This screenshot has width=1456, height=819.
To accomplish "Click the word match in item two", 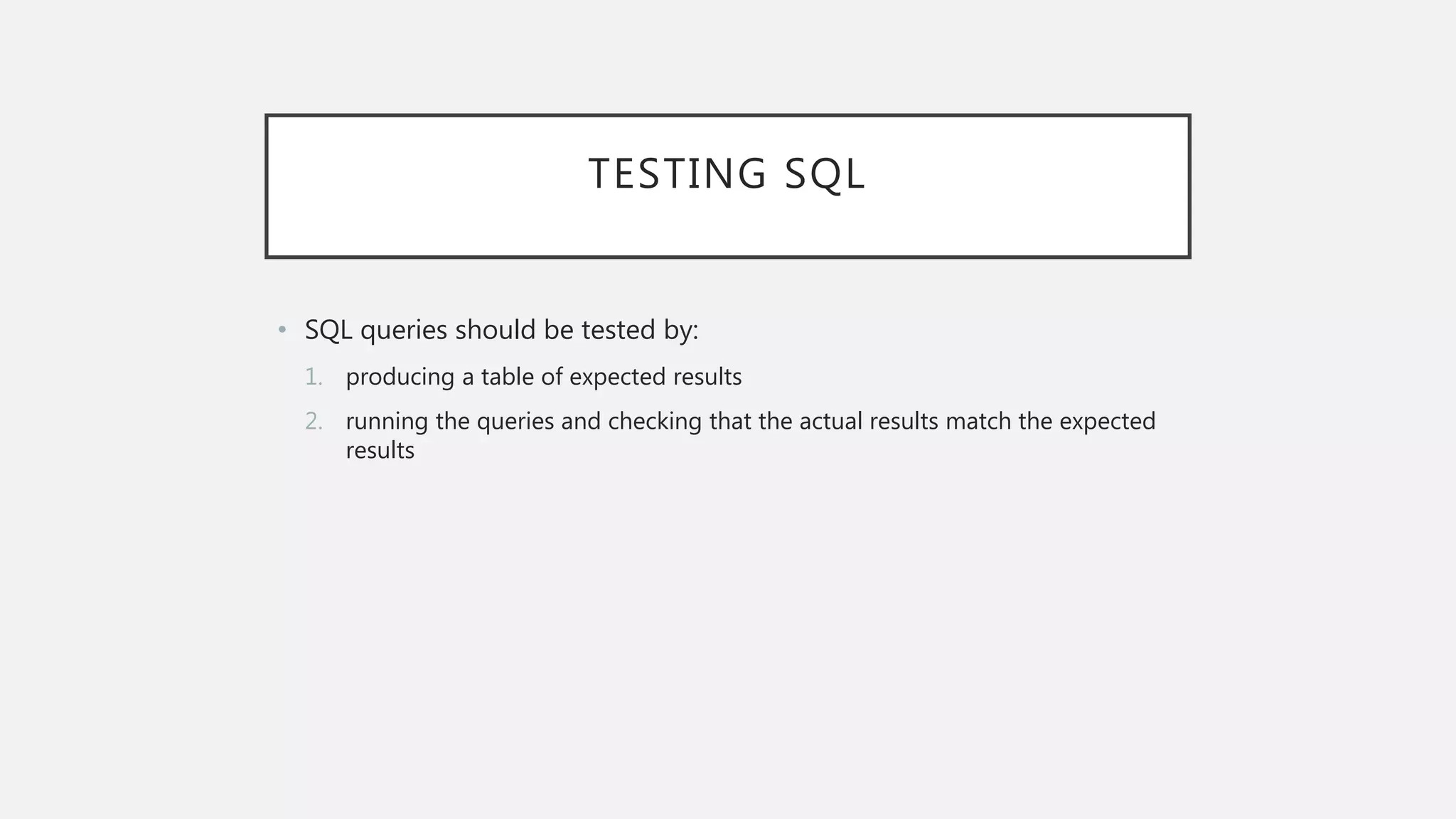I will point(978,422).
